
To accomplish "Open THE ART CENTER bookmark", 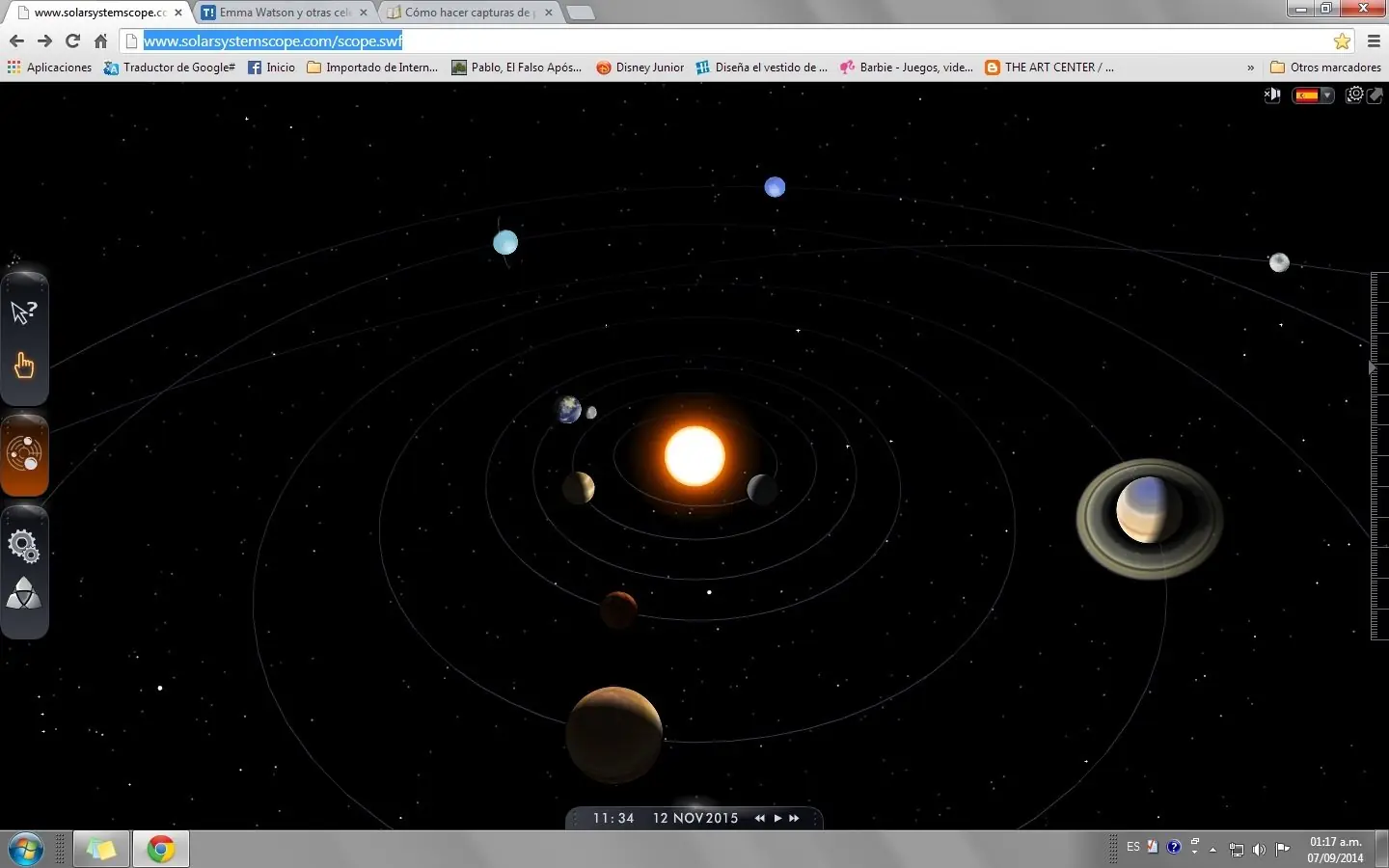I will [x=1049, y=68].
